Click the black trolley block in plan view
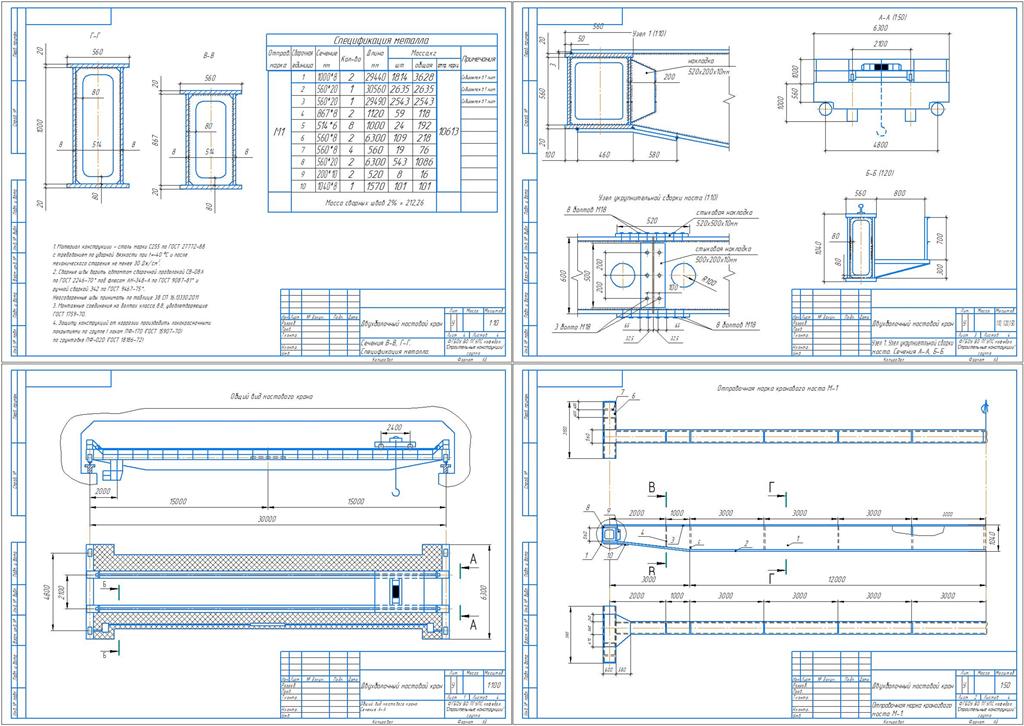 [x=394, y=592]
